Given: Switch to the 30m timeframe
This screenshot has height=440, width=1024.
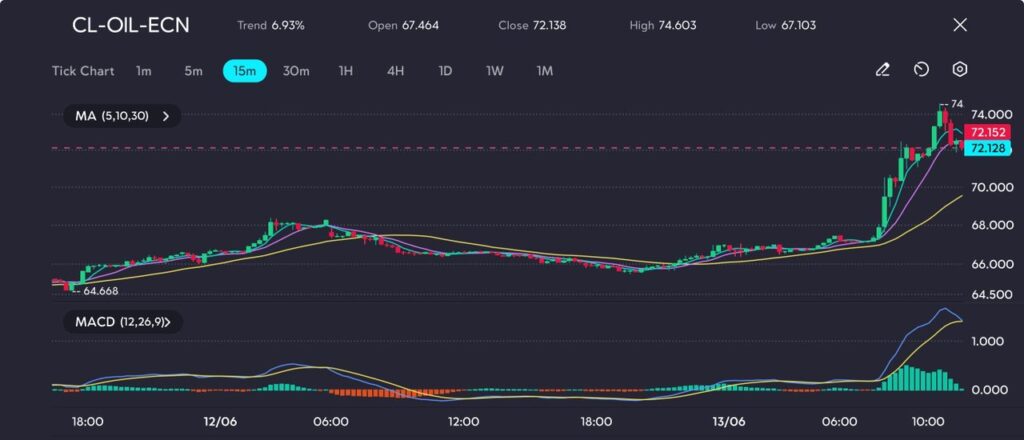Looking at the screenshot, I should coord(296,71).
